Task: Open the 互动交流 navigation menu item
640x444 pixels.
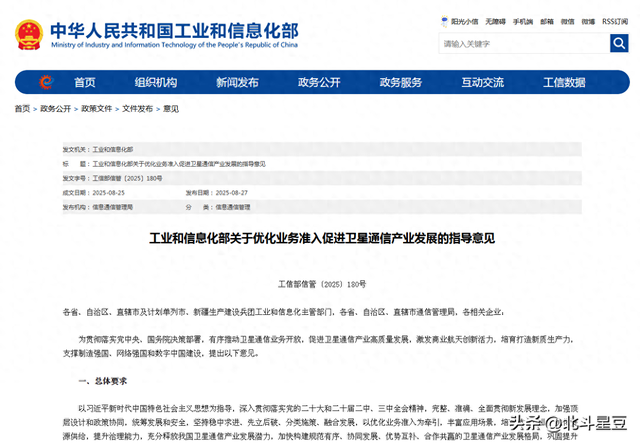Action: point(482,82)
